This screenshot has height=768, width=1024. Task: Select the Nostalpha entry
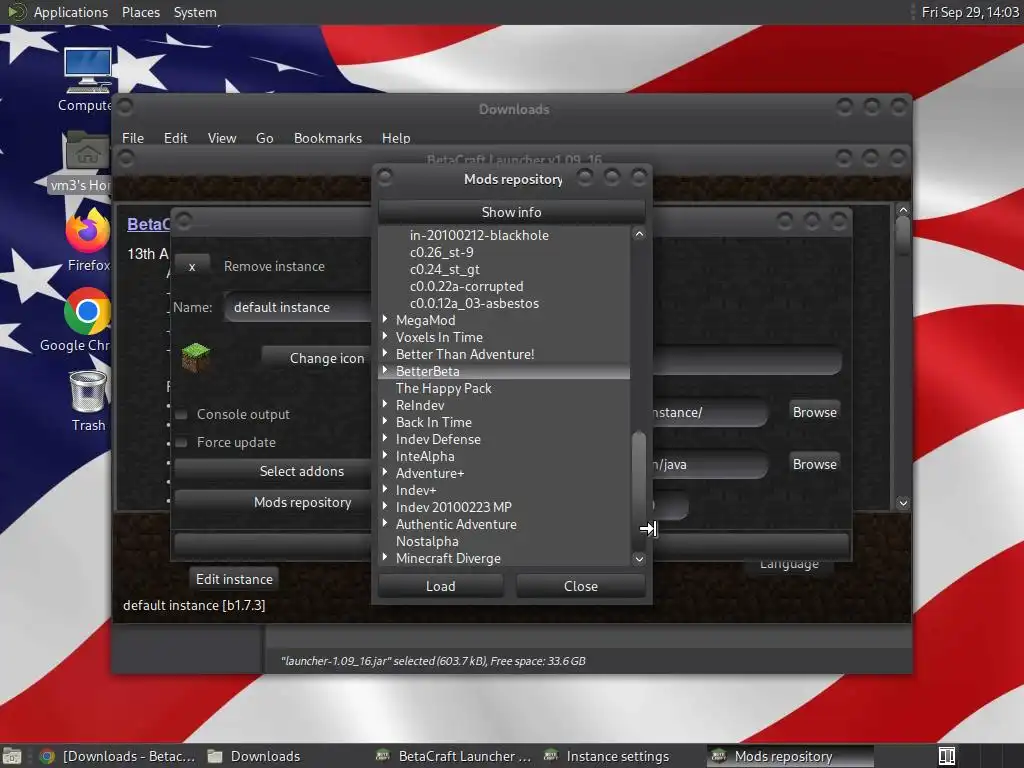pos(427,541)
